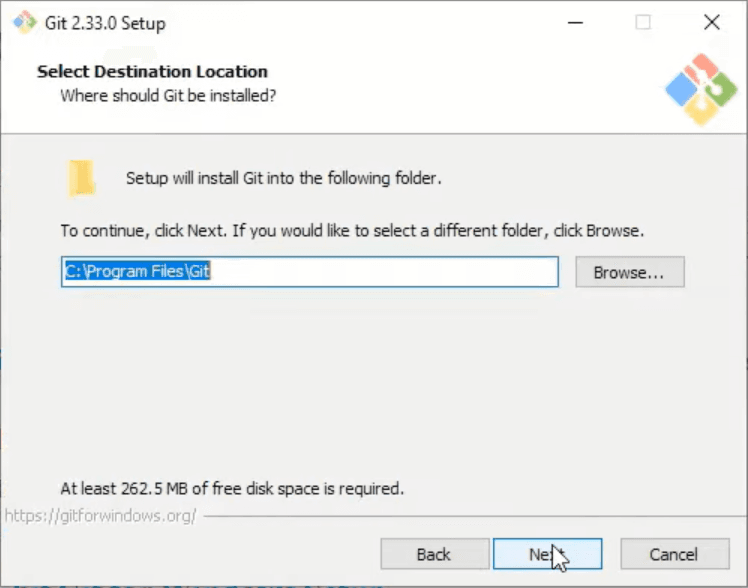Click the "Setup will install Git" text

(283, 179)
